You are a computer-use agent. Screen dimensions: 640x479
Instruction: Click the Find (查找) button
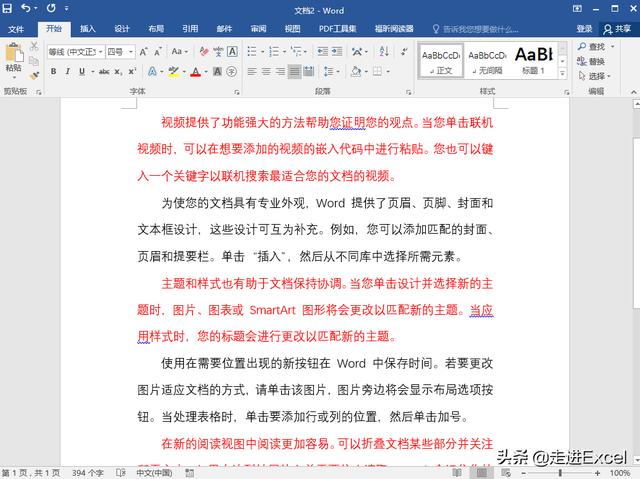[592, 47]
